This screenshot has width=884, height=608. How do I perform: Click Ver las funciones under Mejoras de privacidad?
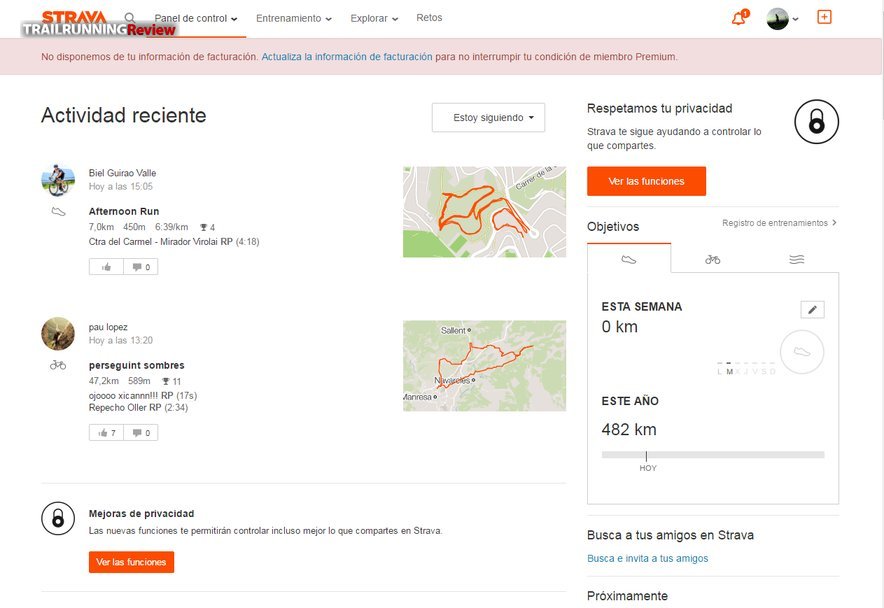tap(131, 562)
